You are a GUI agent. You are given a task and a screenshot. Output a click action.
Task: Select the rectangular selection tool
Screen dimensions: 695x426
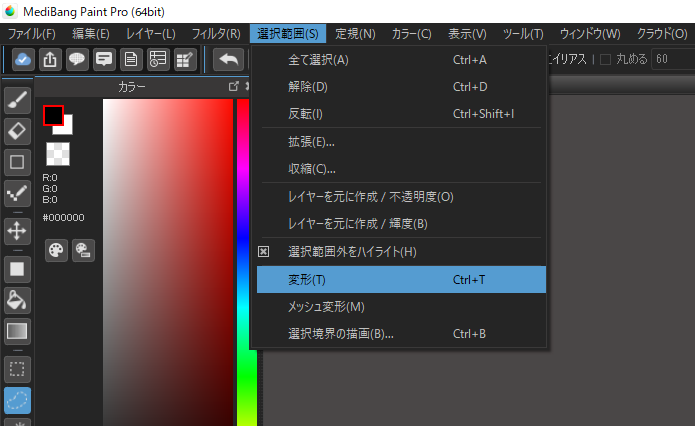point(17,369)
